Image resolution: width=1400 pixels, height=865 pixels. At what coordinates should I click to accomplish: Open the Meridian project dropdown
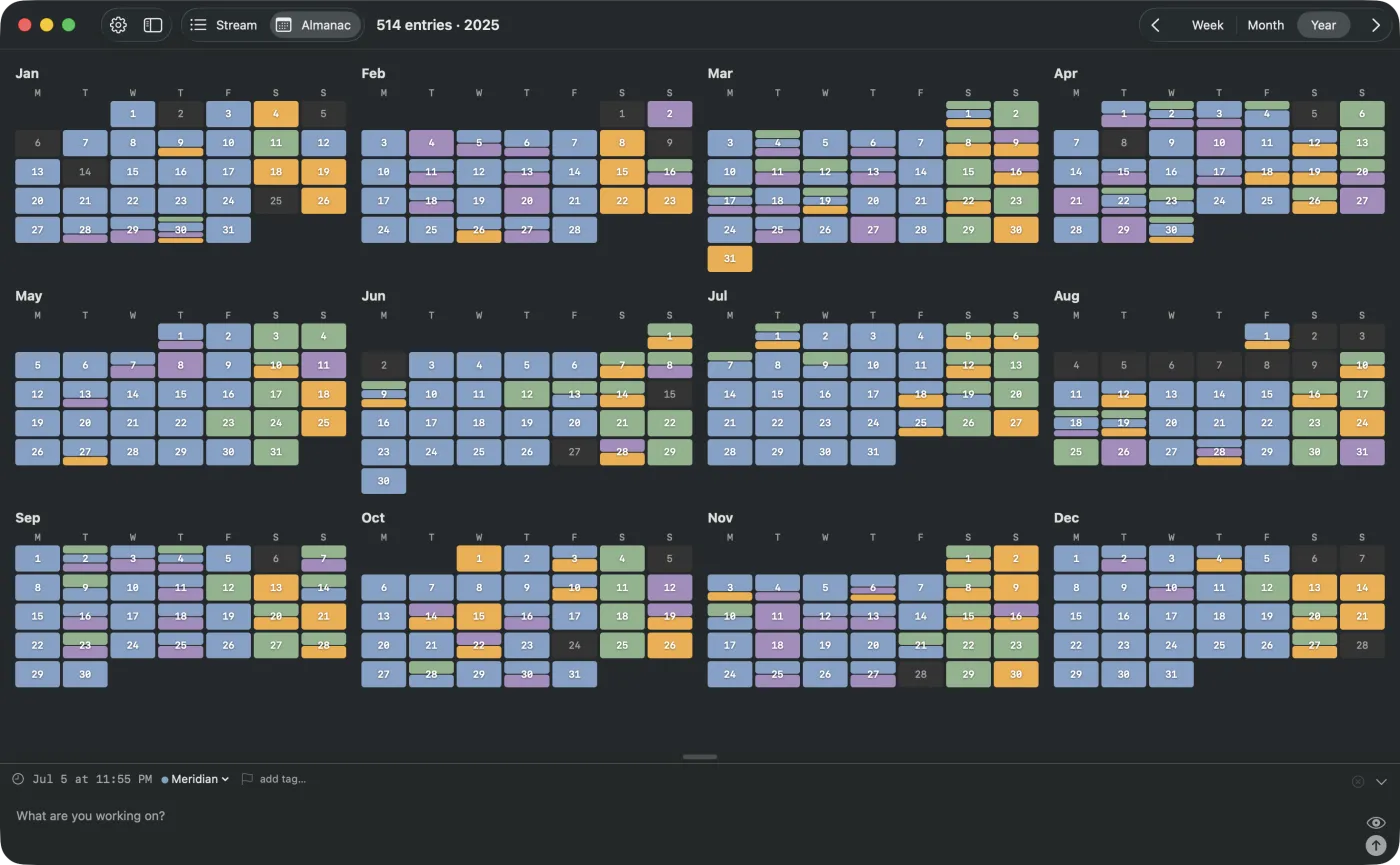[195, 779]
